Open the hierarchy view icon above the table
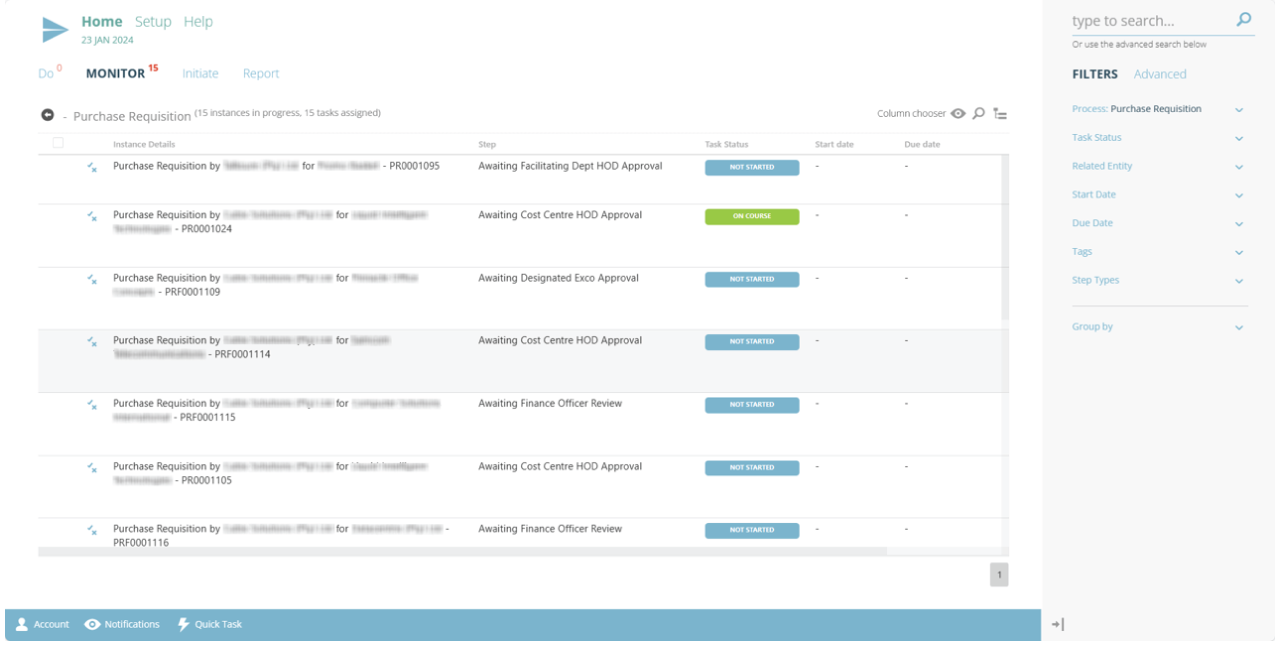This screenshot has width=1280, height=646. 1000,114
